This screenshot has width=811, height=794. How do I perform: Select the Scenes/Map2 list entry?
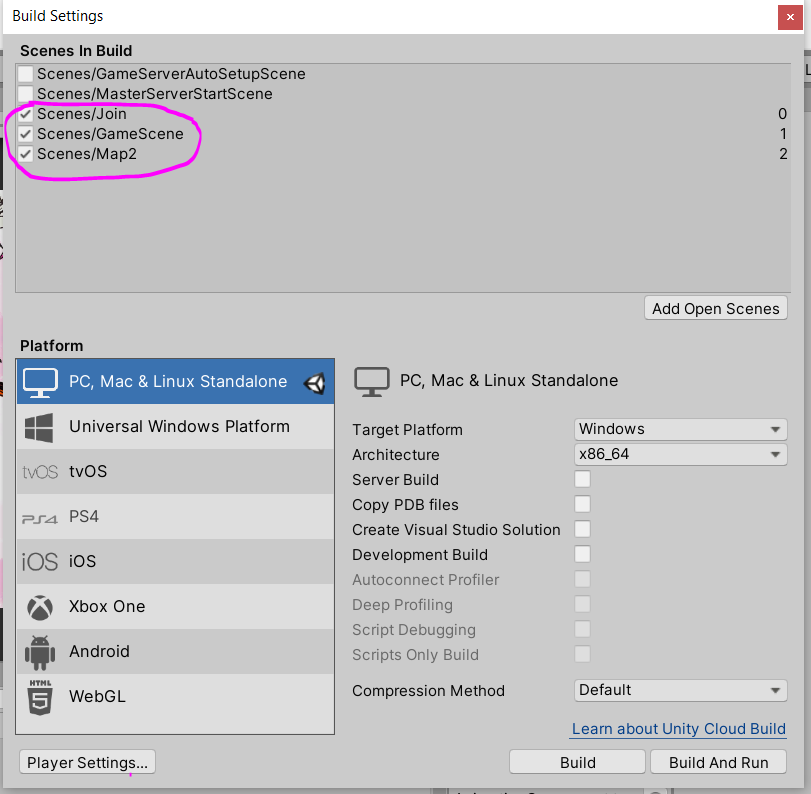(x=87, y=154)
